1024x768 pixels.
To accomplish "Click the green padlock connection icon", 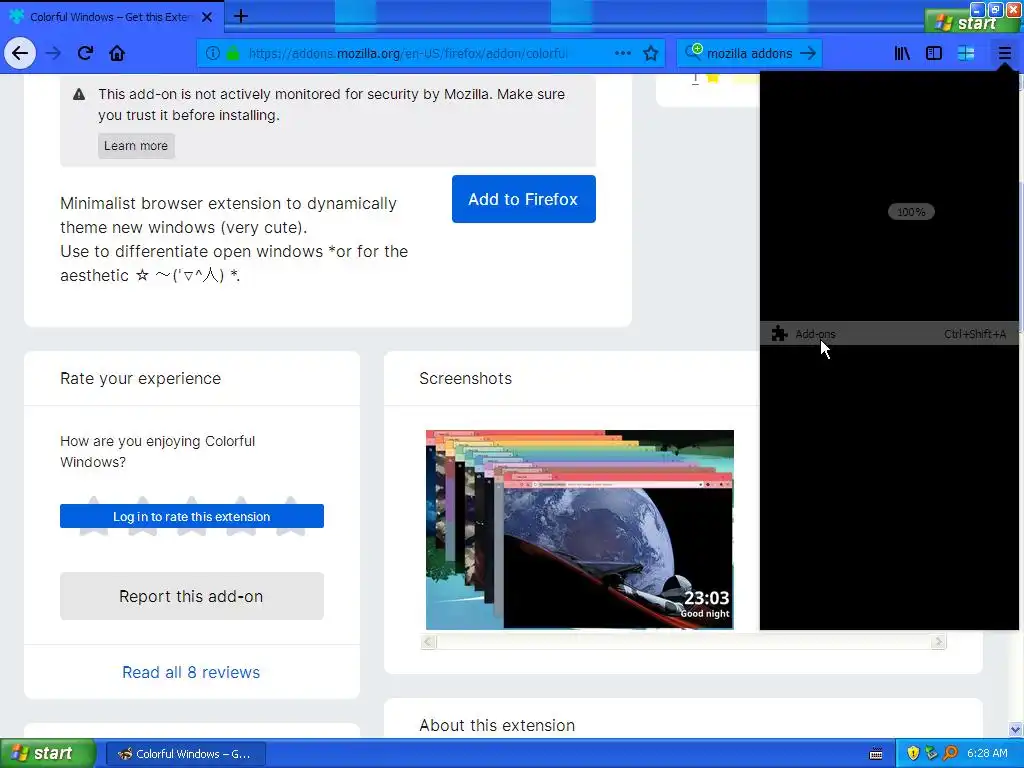I will tap(232, 53).
